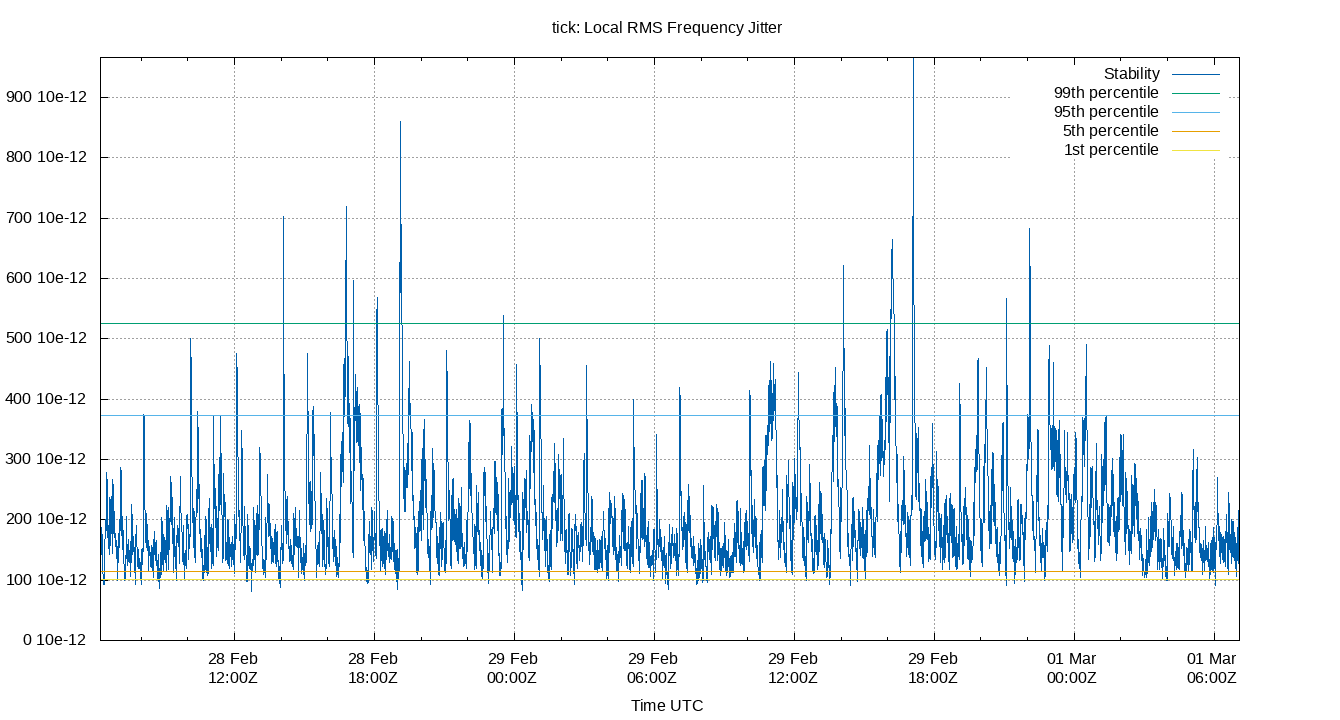Click the '29 Feb 18:00Z' x-axis label
1340x720 pixels.
click(x=933, y=668)
